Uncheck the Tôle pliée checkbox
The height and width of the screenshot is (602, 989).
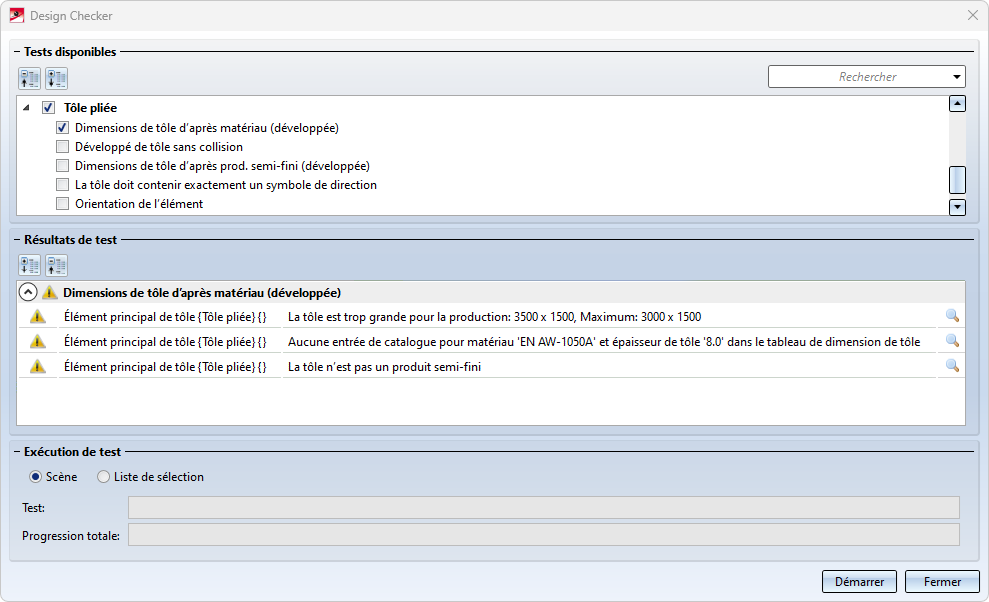coord(49,108)
